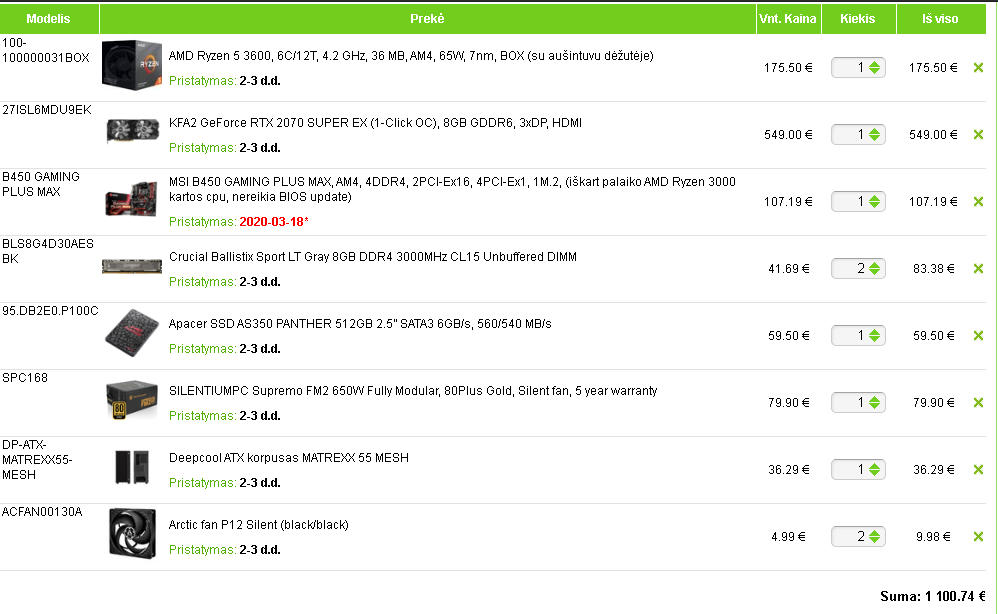The height and width of the screenshot is (614, 998).
Task: Open the Arctic P12 fan thumbnail
Action: point(132,533)
